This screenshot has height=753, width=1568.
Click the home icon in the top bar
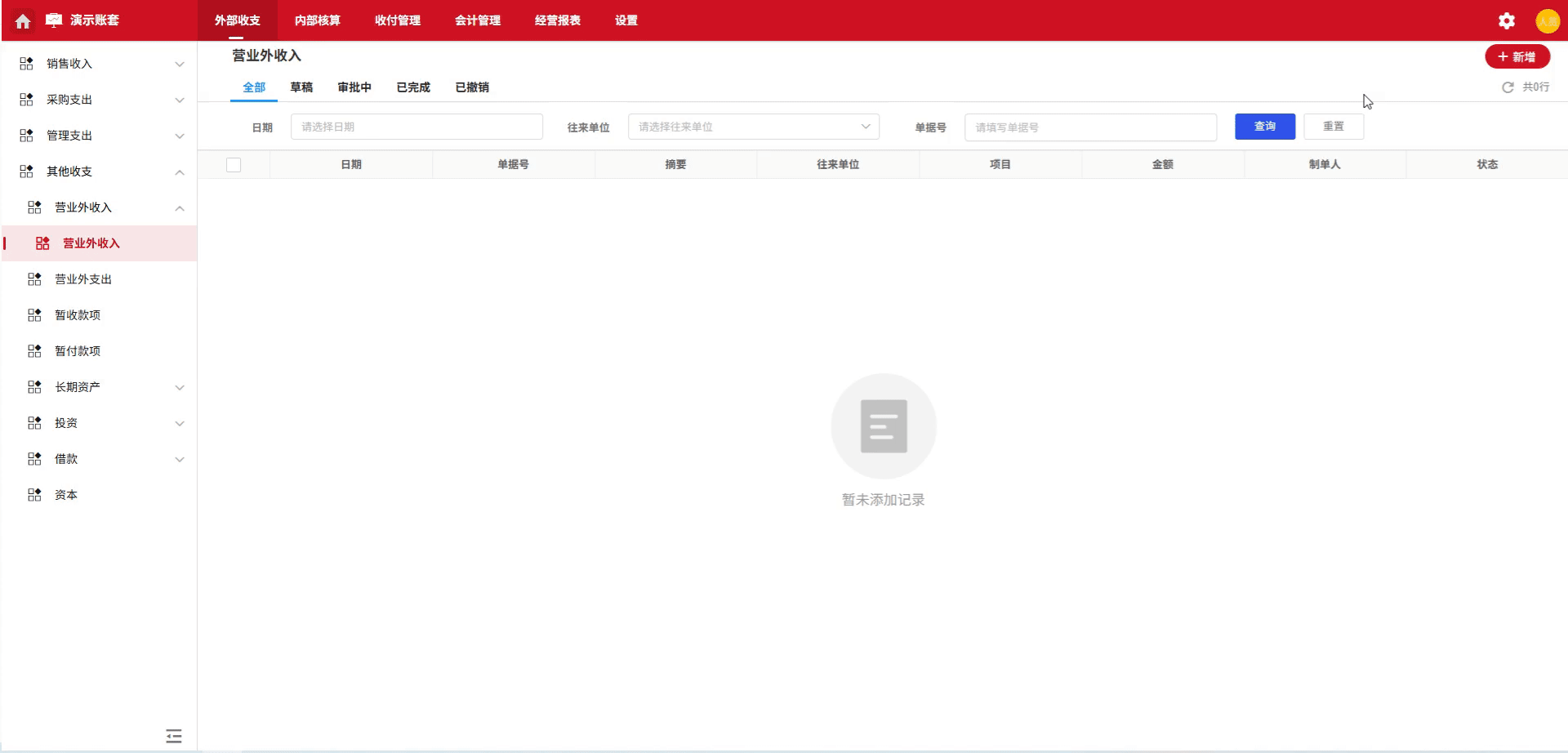point(21,20)
